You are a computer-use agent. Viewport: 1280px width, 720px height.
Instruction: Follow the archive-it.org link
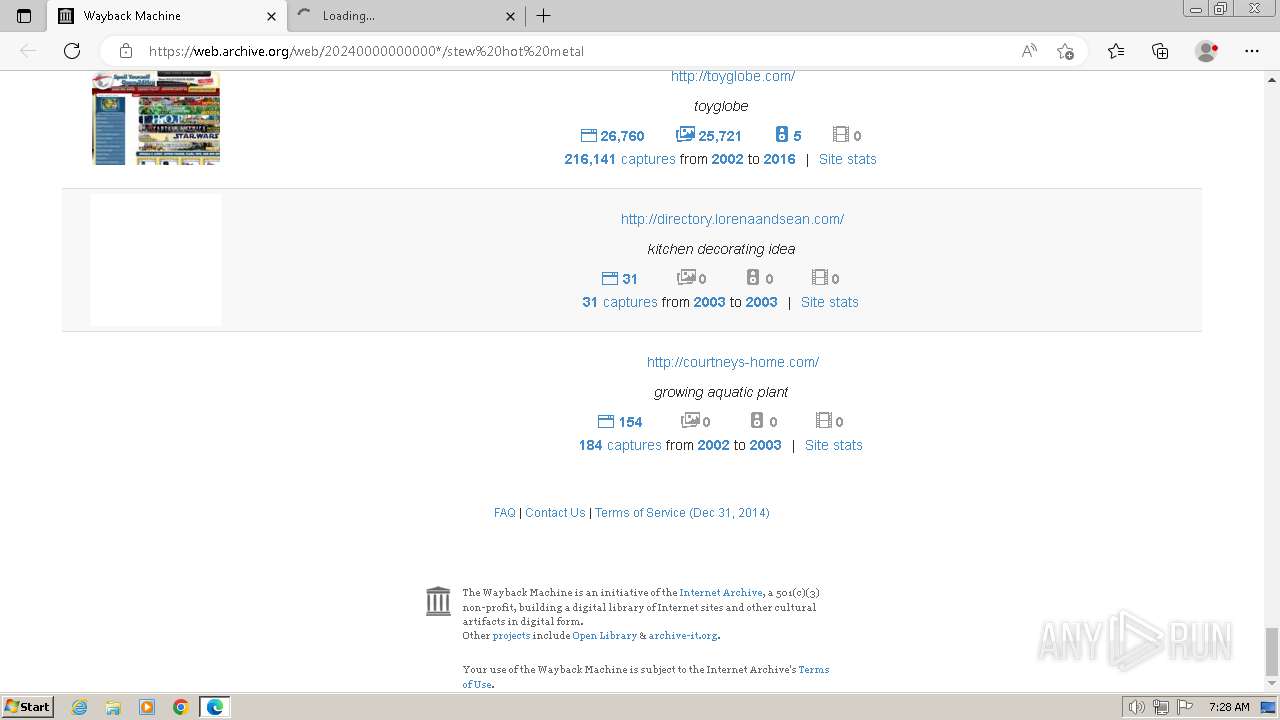(x=682, y=636)
